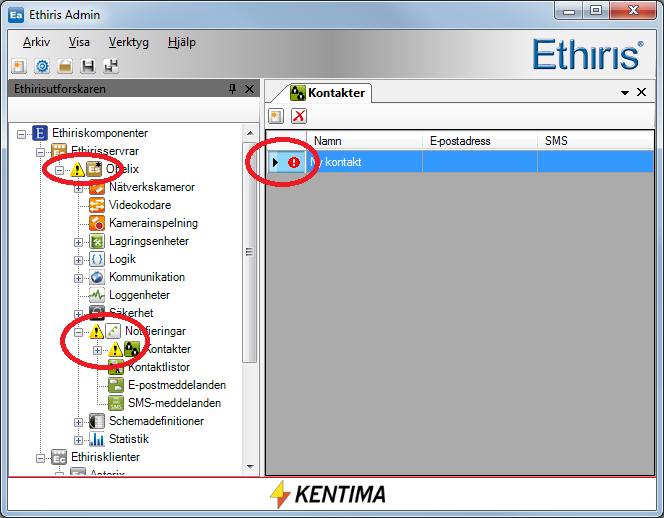Select the Kontakter tab
664x518 pixels.
tap(327, 93)
